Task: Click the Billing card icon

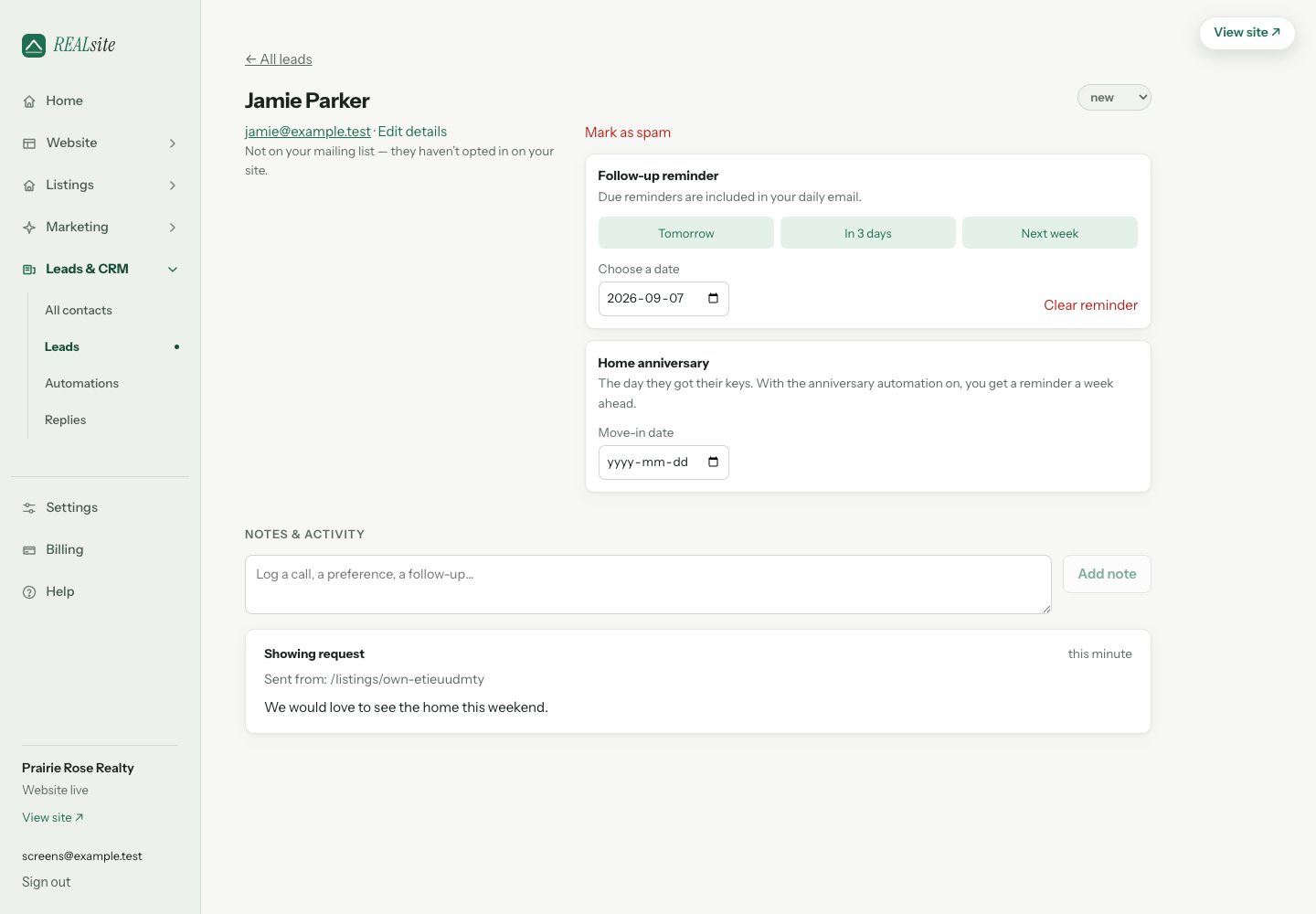Action: [x=29, y=550]
